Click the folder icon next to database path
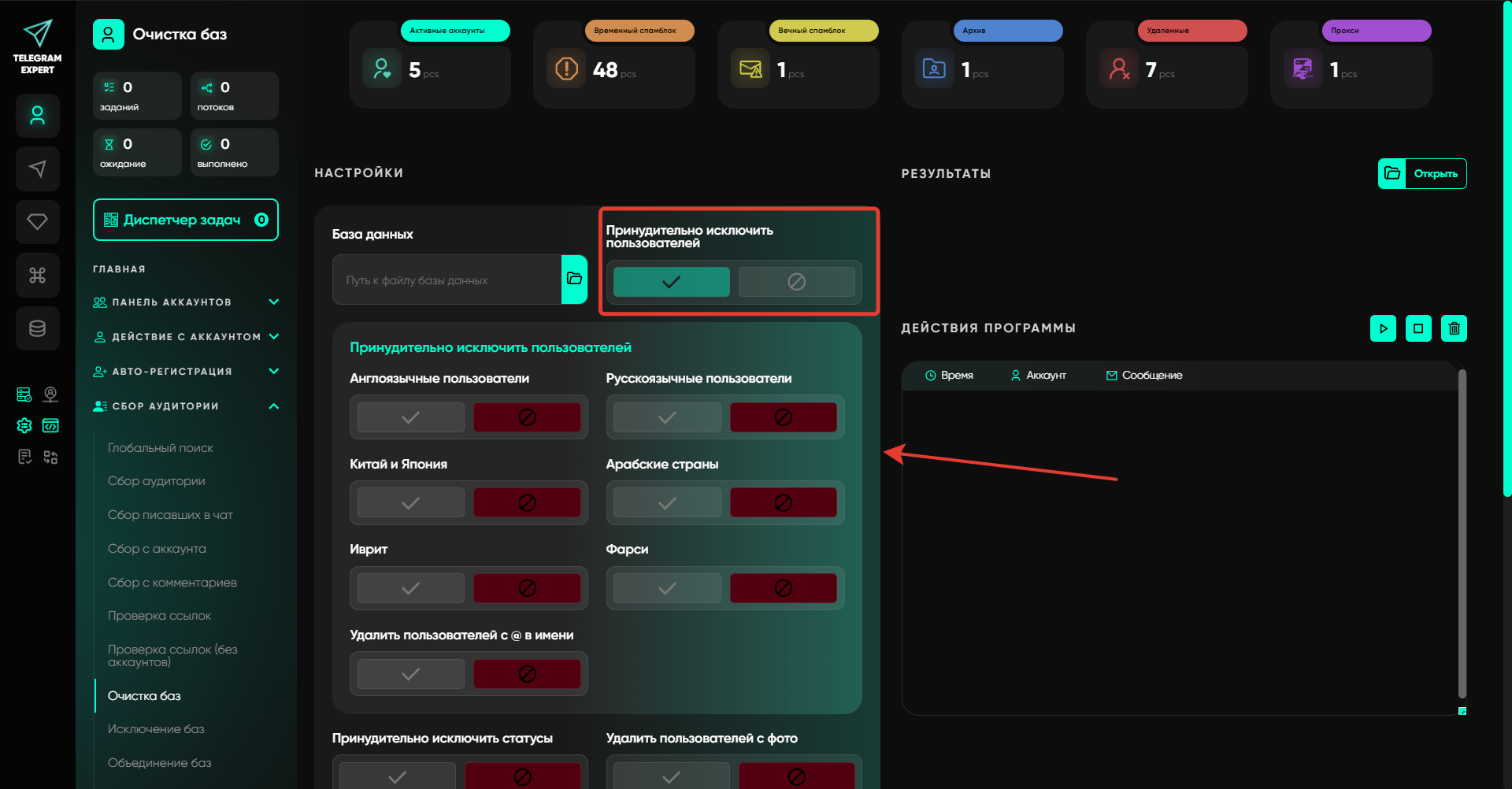Image resolution: width=1512 pixels, height=789 pixels. pyautogui.click(x=574, y=279)
